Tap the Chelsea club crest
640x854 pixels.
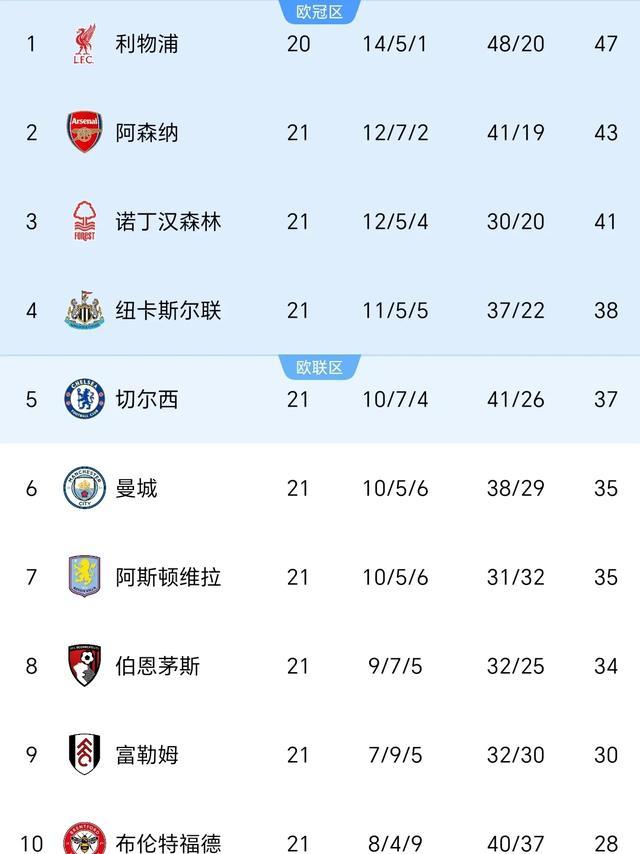[84, 399]
